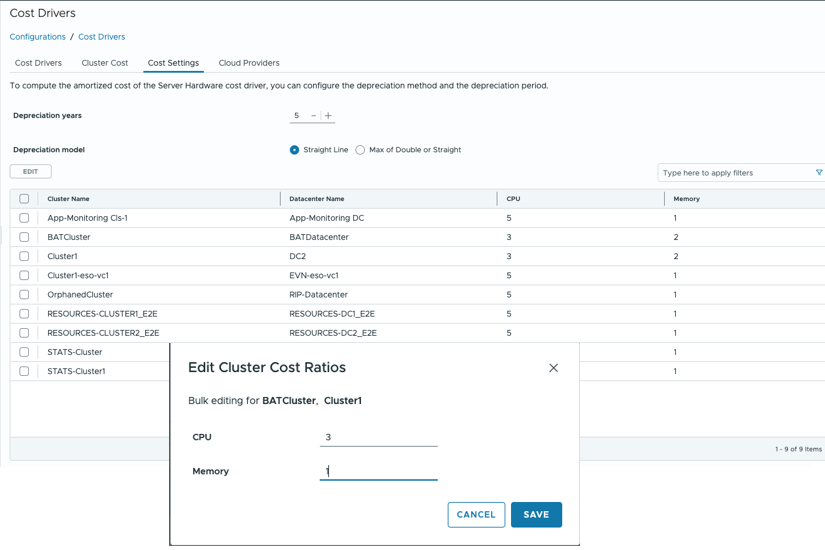The width and height of the screenshot is (825, 550).
Task: Select Max of Double or Straight option
Action: (360, 150)
